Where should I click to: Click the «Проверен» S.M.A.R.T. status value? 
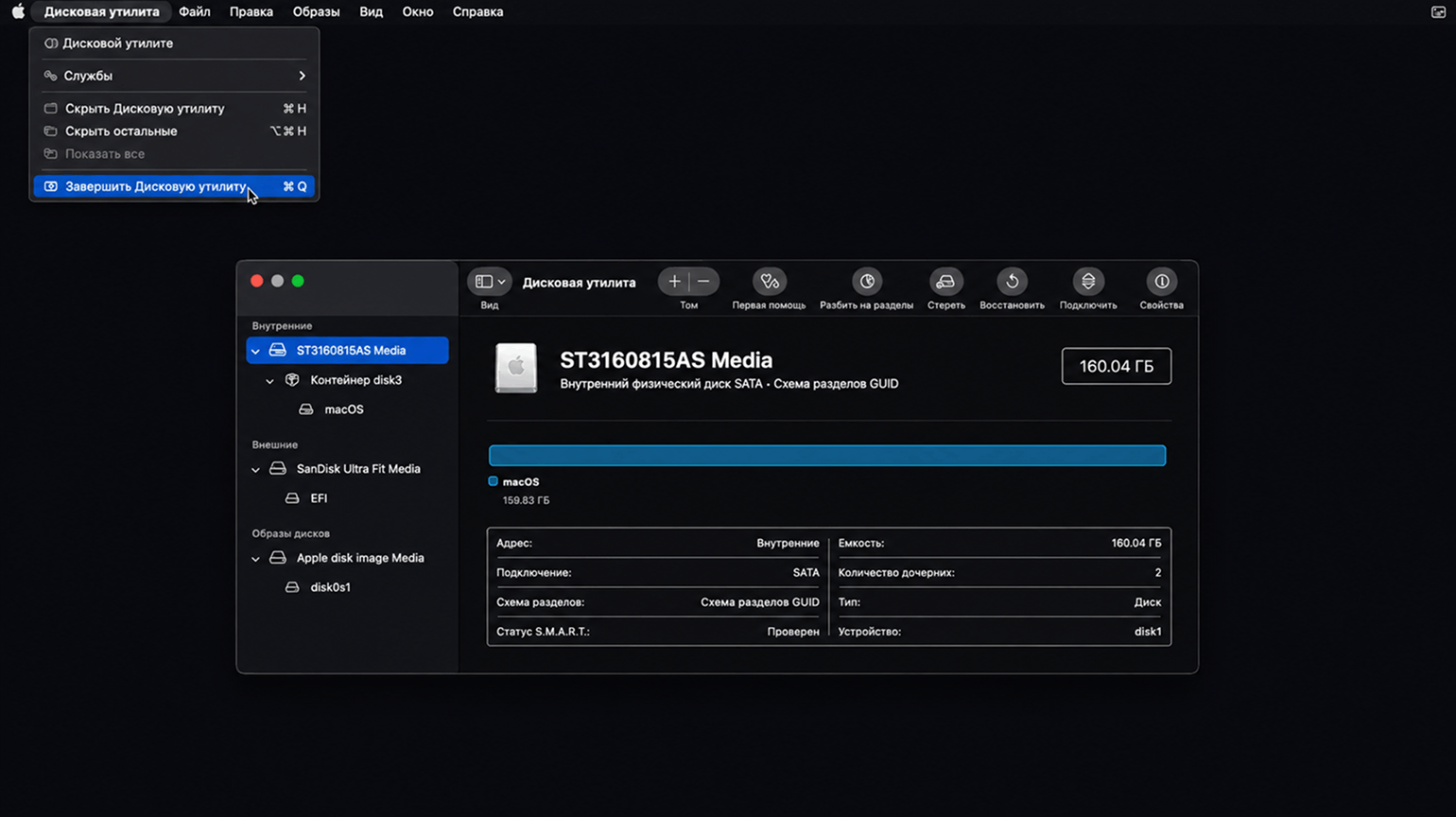793,632
